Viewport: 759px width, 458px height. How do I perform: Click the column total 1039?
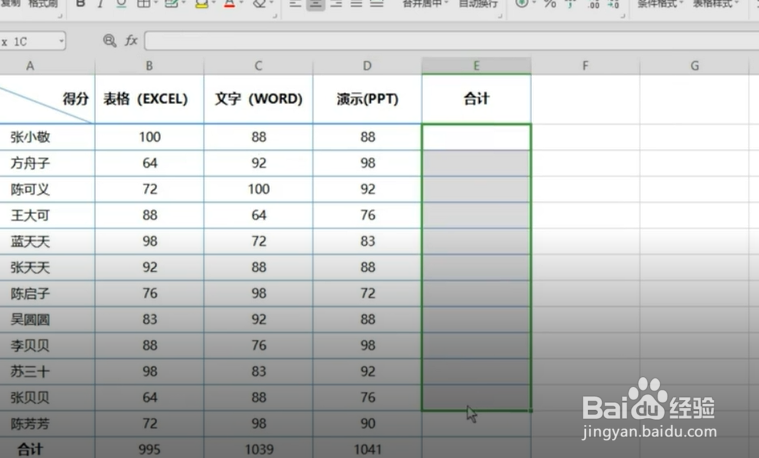click(258, 449)
